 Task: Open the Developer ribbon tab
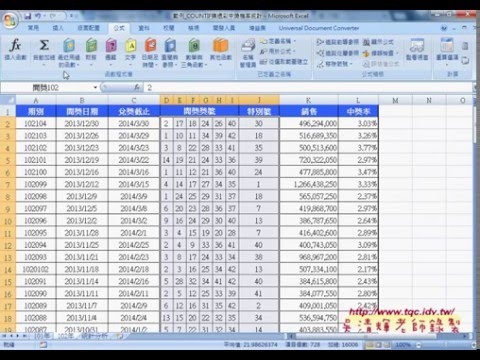tap(224, 28)
